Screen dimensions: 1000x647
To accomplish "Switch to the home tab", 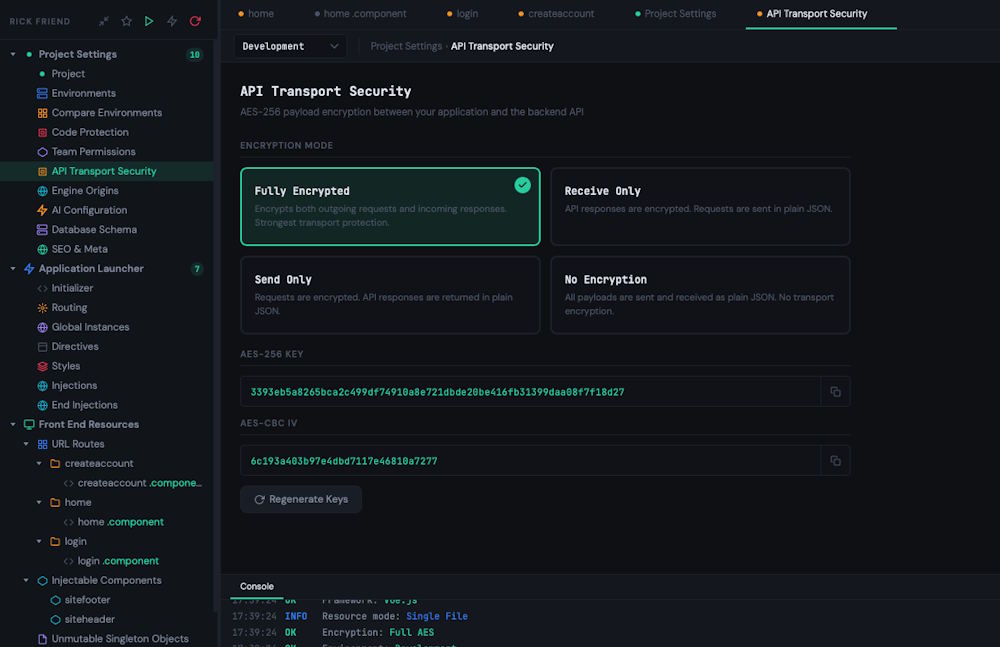I will click(256, 13).
